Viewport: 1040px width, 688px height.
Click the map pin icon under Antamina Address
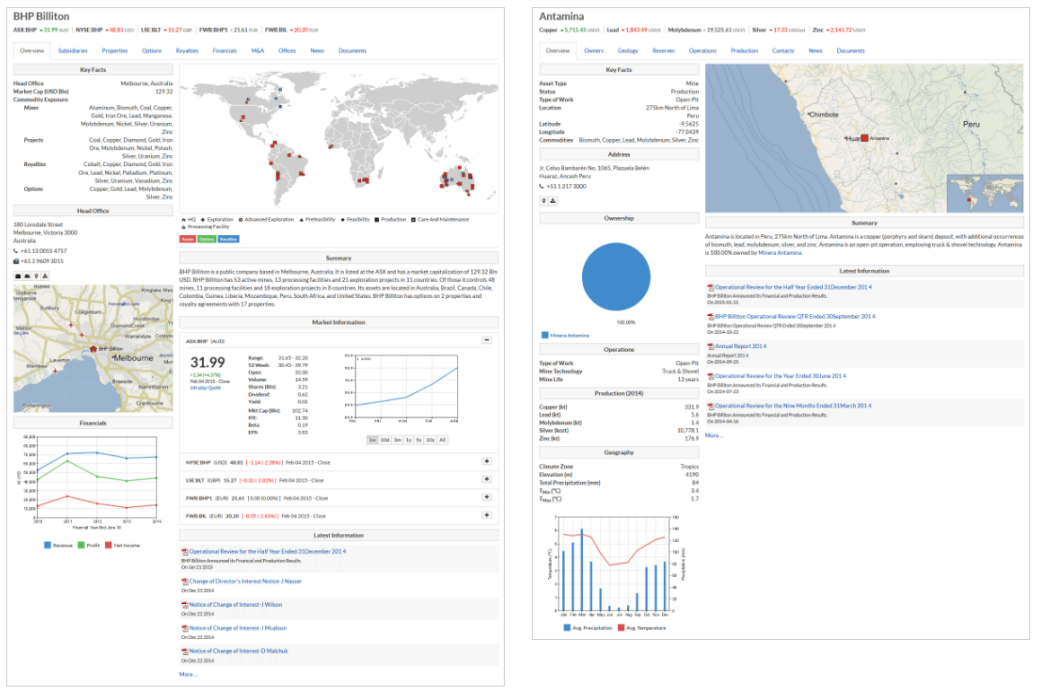pyautogui.click(x=543, y=201)
